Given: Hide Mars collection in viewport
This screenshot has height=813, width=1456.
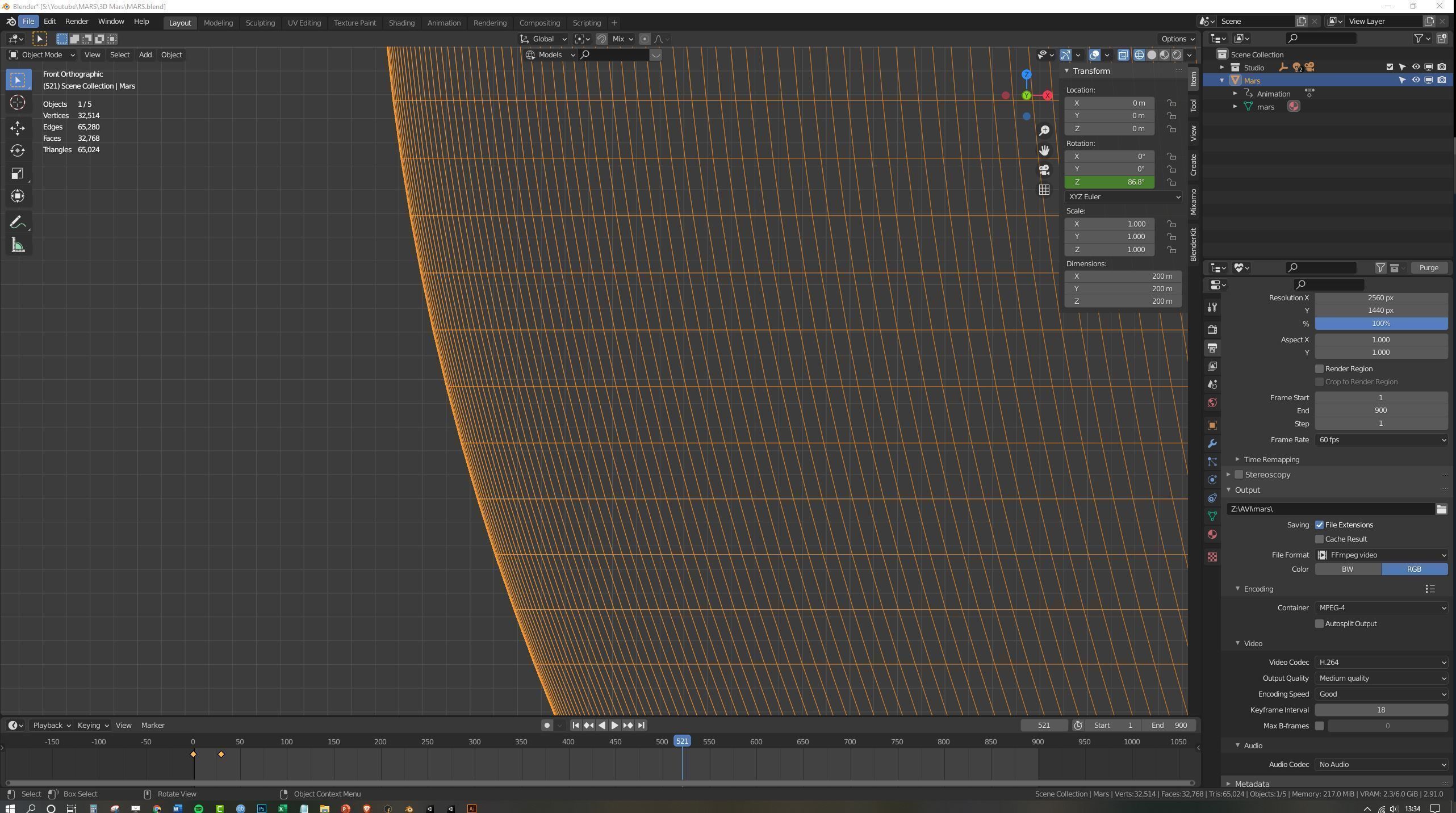Looking at the screenshot, I should click(x=1416, y=80).
